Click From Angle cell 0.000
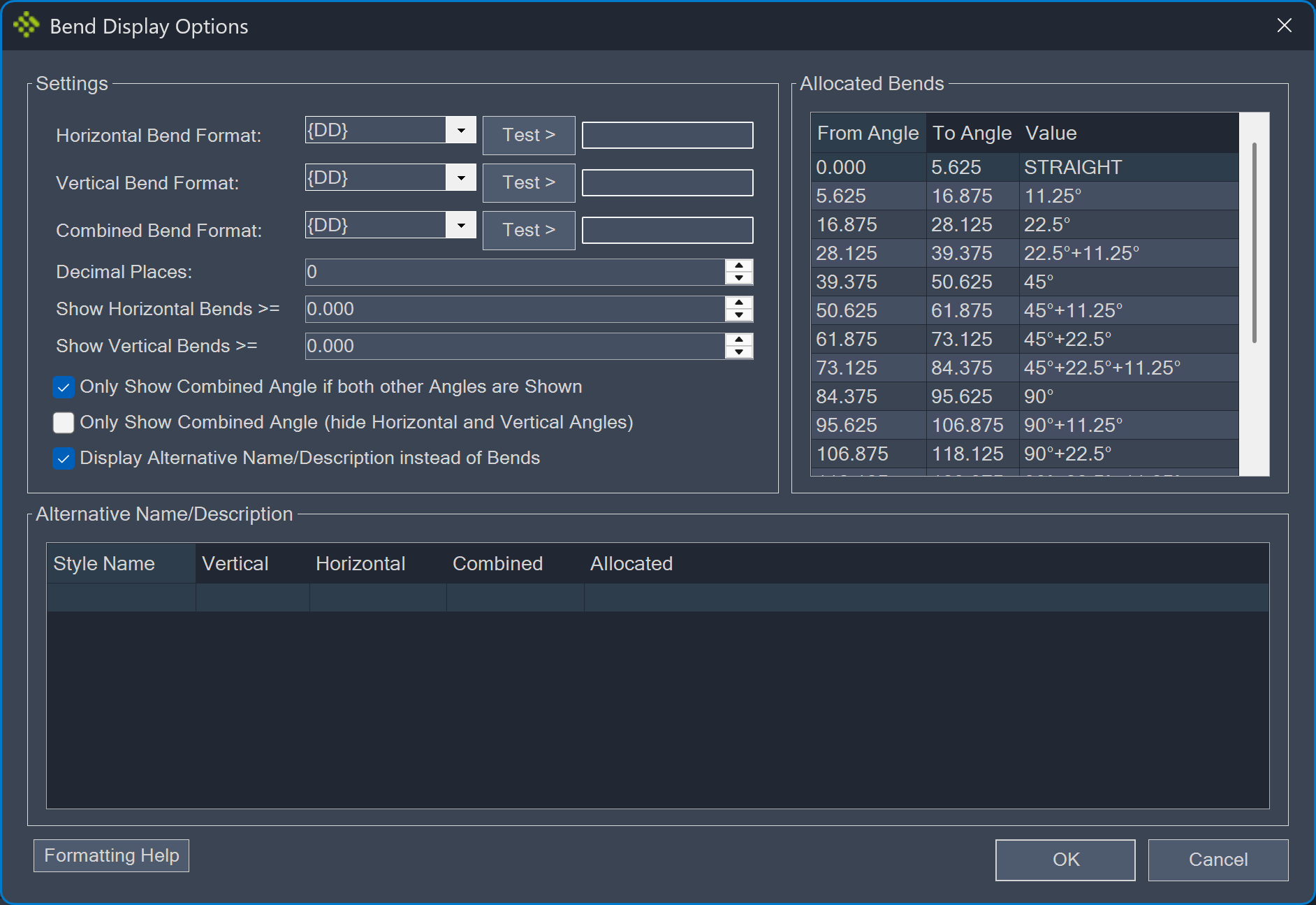The width and height of the screenshot is (1316, 905). point(868,168)
